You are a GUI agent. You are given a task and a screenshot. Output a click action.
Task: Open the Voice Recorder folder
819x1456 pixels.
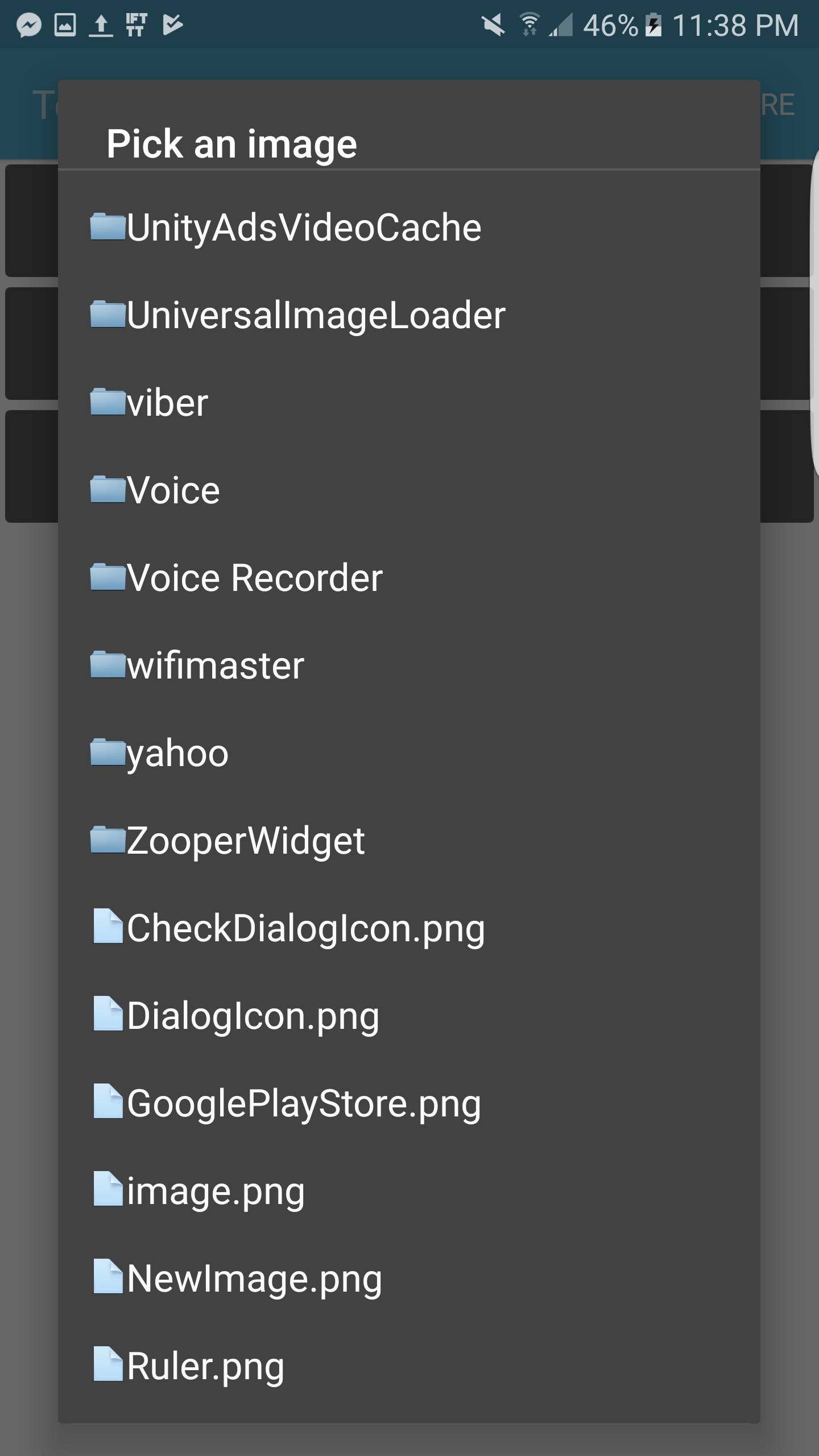(x=409, y=577)
